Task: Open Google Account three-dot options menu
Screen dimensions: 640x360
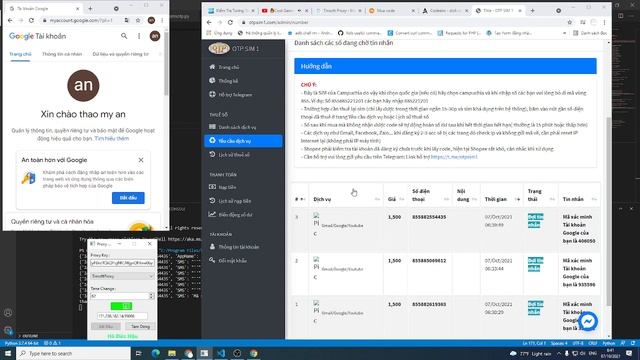Action: click(x=139, y=36)
